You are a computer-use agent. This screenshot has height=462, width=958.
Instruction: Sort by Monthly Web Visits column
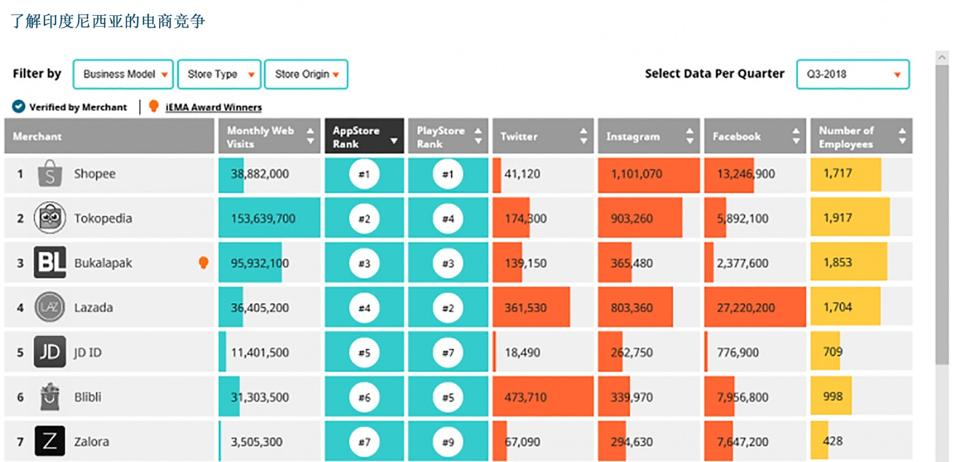coord(269,136)
